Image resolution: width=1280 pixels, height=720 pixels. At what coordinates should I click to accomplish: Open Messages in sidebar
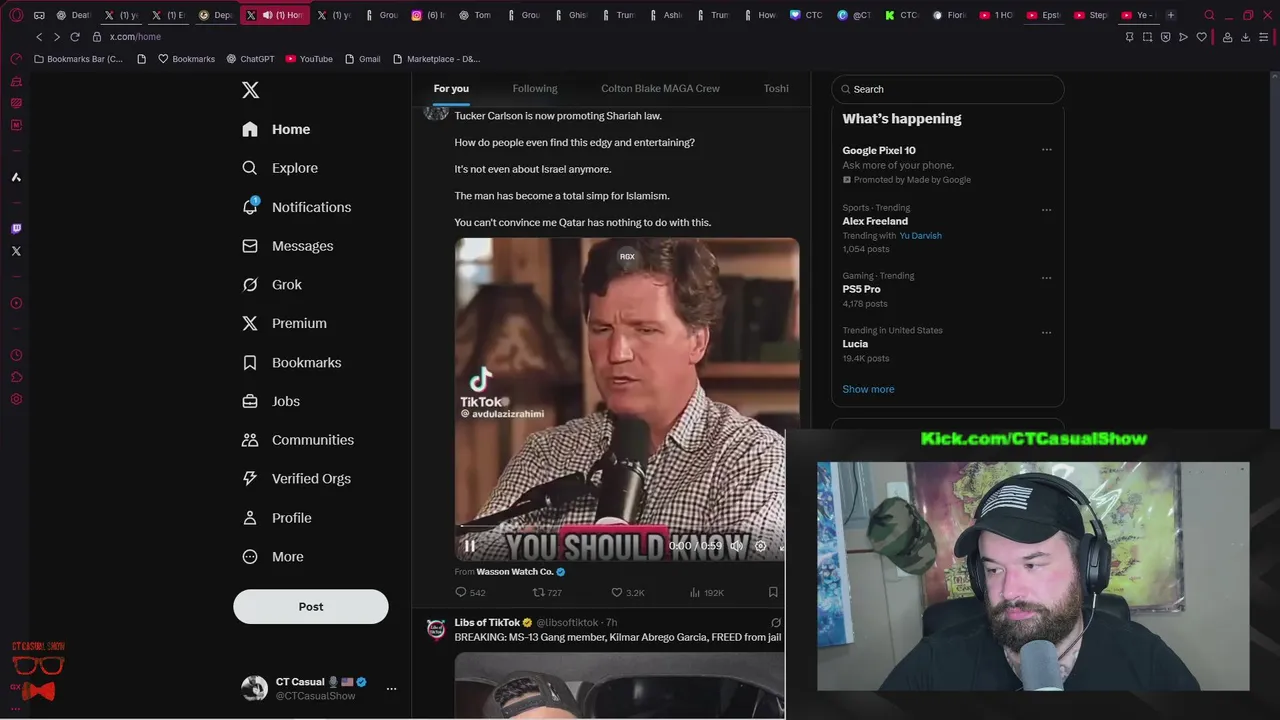coord(287,246)
